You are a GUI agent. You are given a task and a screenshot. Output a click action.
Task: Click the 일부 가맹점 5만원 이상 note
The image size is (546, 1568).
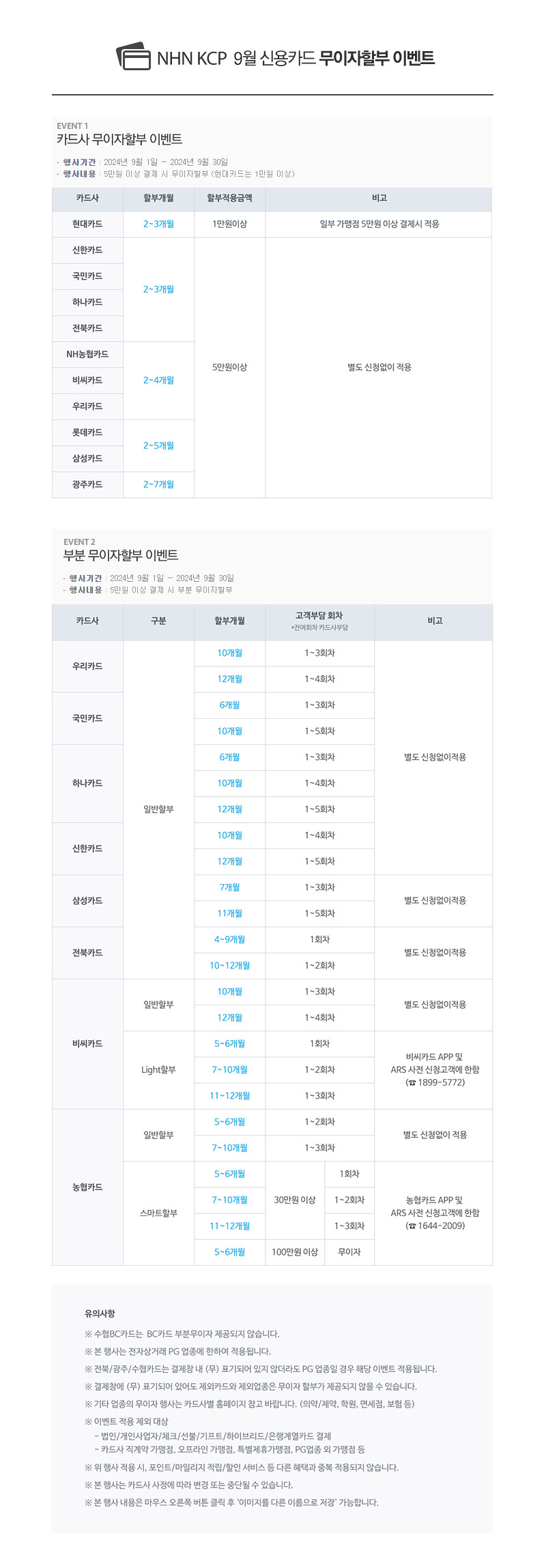(379, 224)
